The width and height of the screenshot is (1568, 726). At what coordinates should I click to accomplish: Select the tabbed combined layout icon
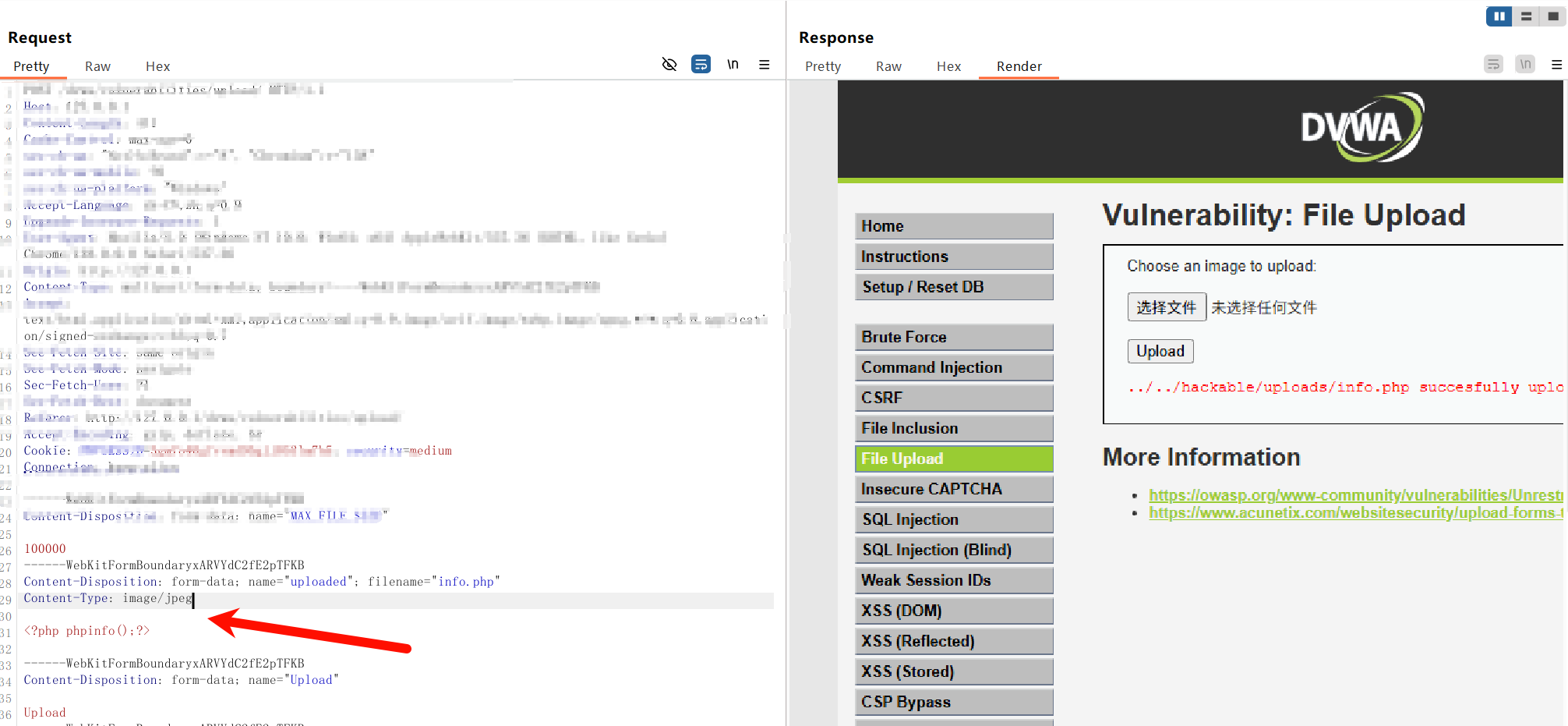pos(1552,16)
